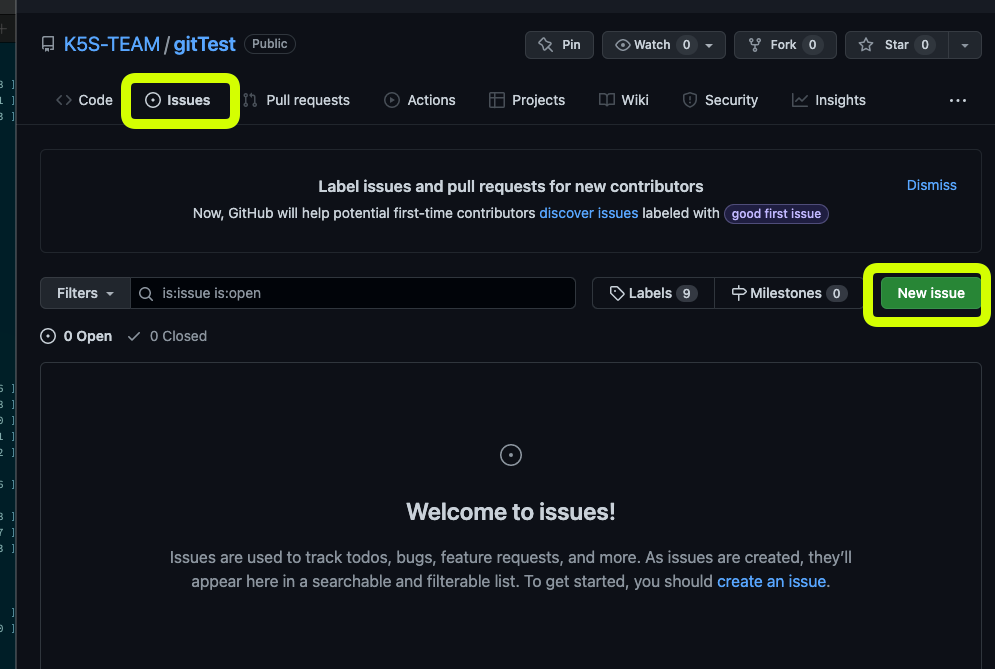Click the 'good first issue' label
Screen dimensions: 995x669
pos(776,214)
